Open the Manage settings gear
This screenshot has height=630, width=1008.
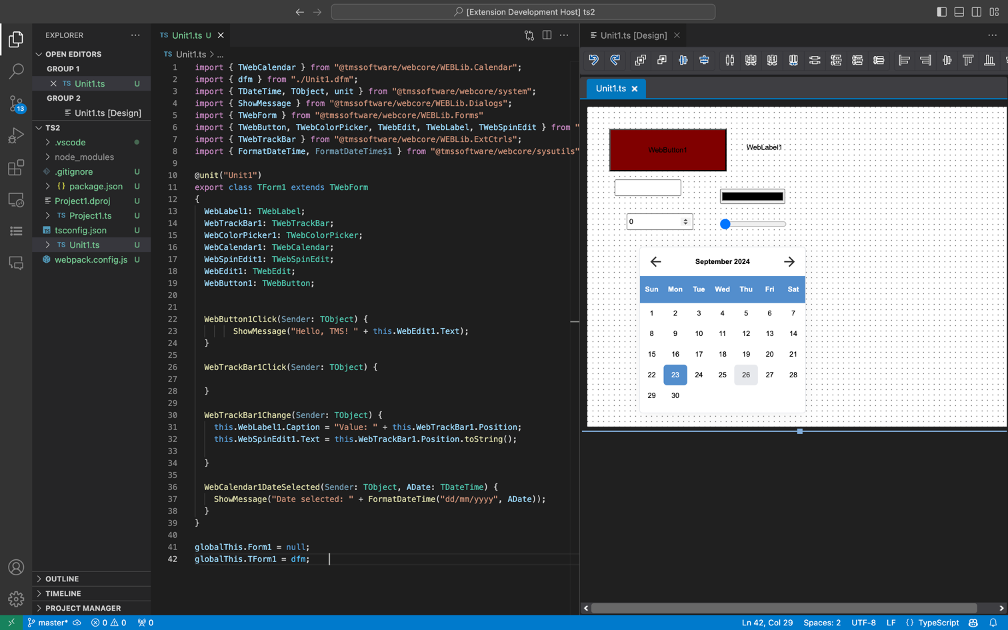click(16, 599)
